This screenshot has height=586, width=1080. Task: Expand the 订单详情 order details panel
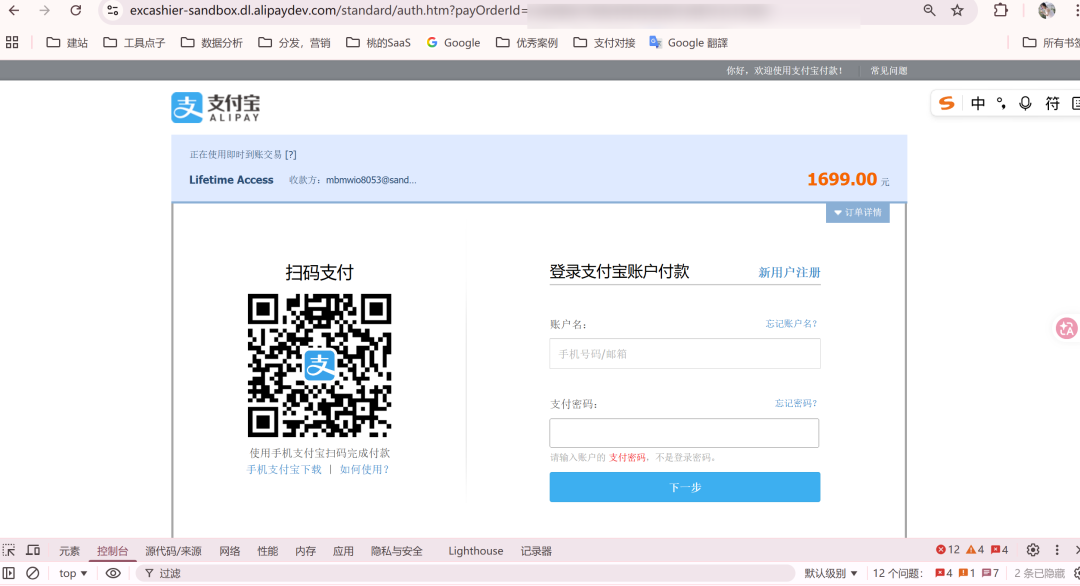pyautogui.click(x=857, y=212)
